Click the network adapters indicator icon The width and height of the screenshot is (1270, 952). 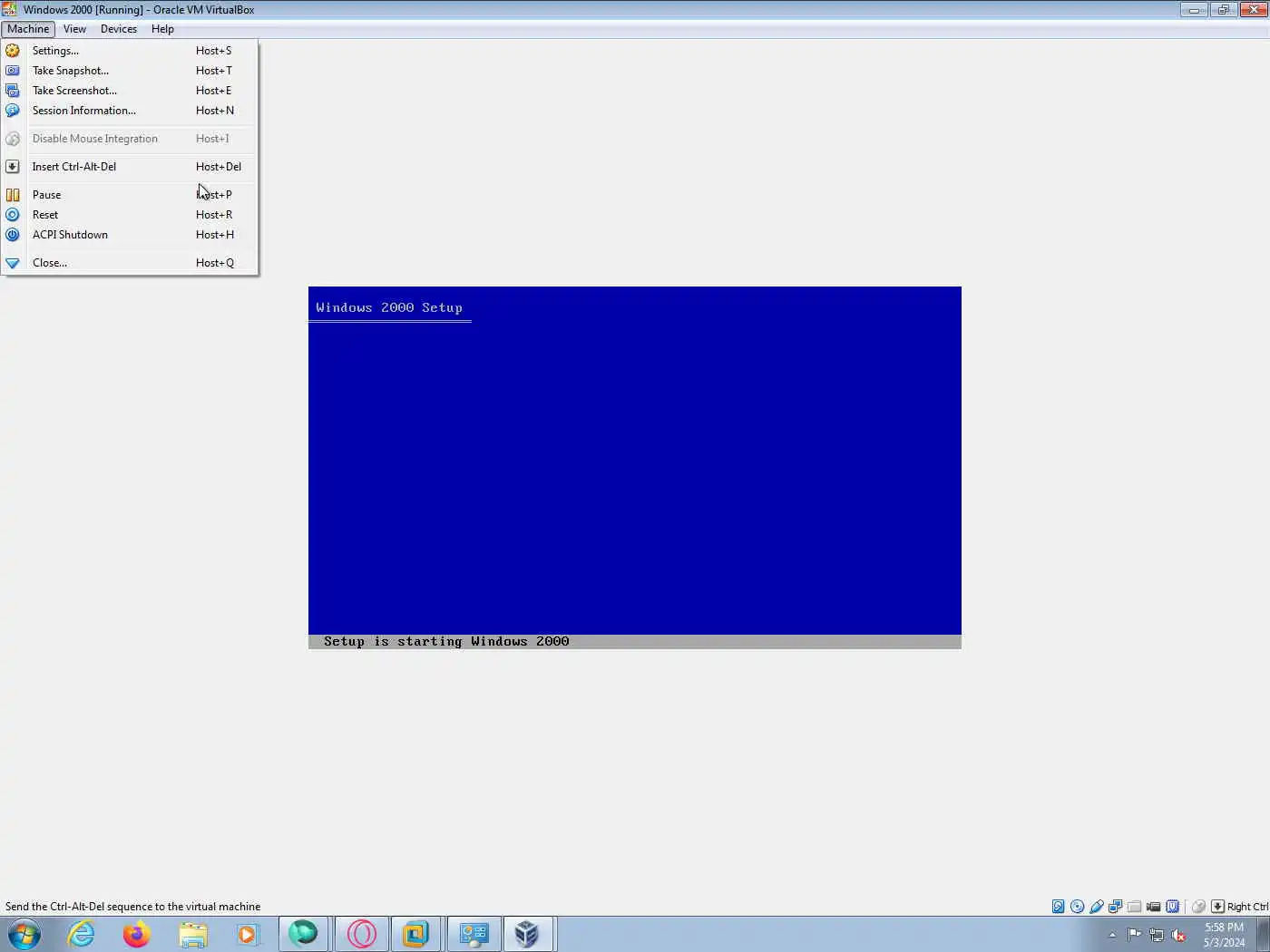pyautogui.click(x=1116, y=907)
